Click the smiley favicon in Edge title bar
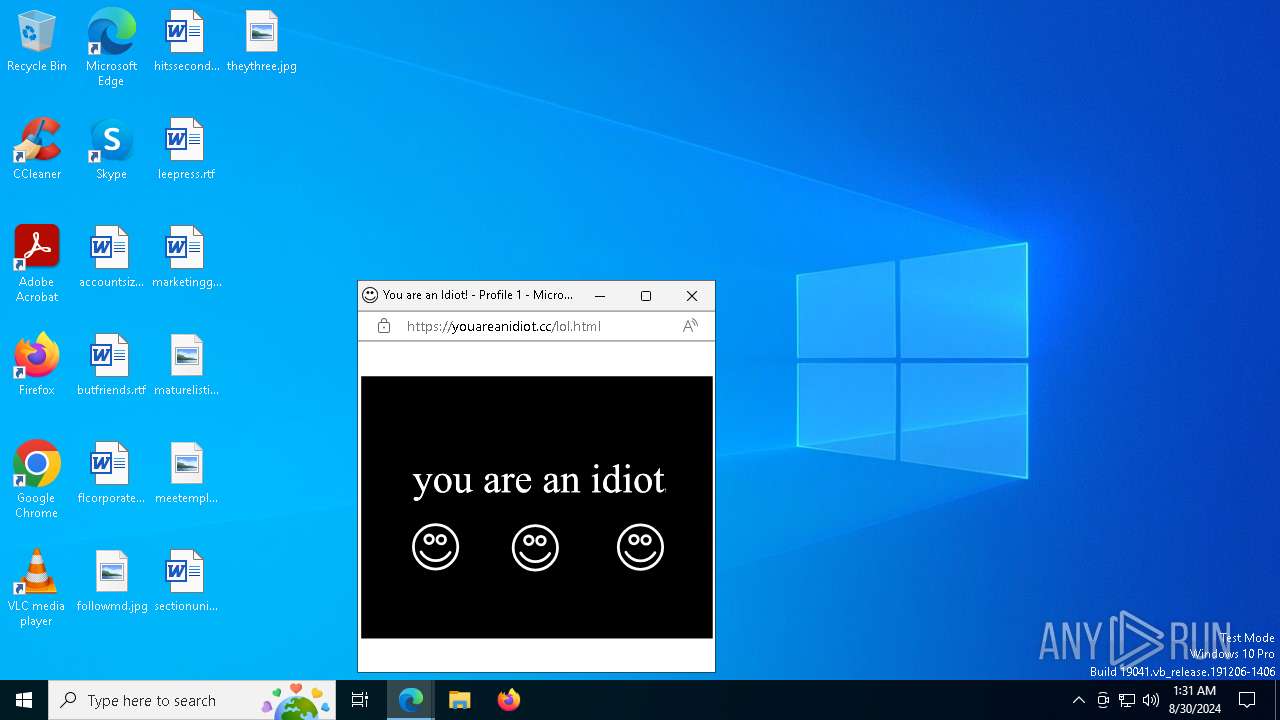 click(370, 295)
